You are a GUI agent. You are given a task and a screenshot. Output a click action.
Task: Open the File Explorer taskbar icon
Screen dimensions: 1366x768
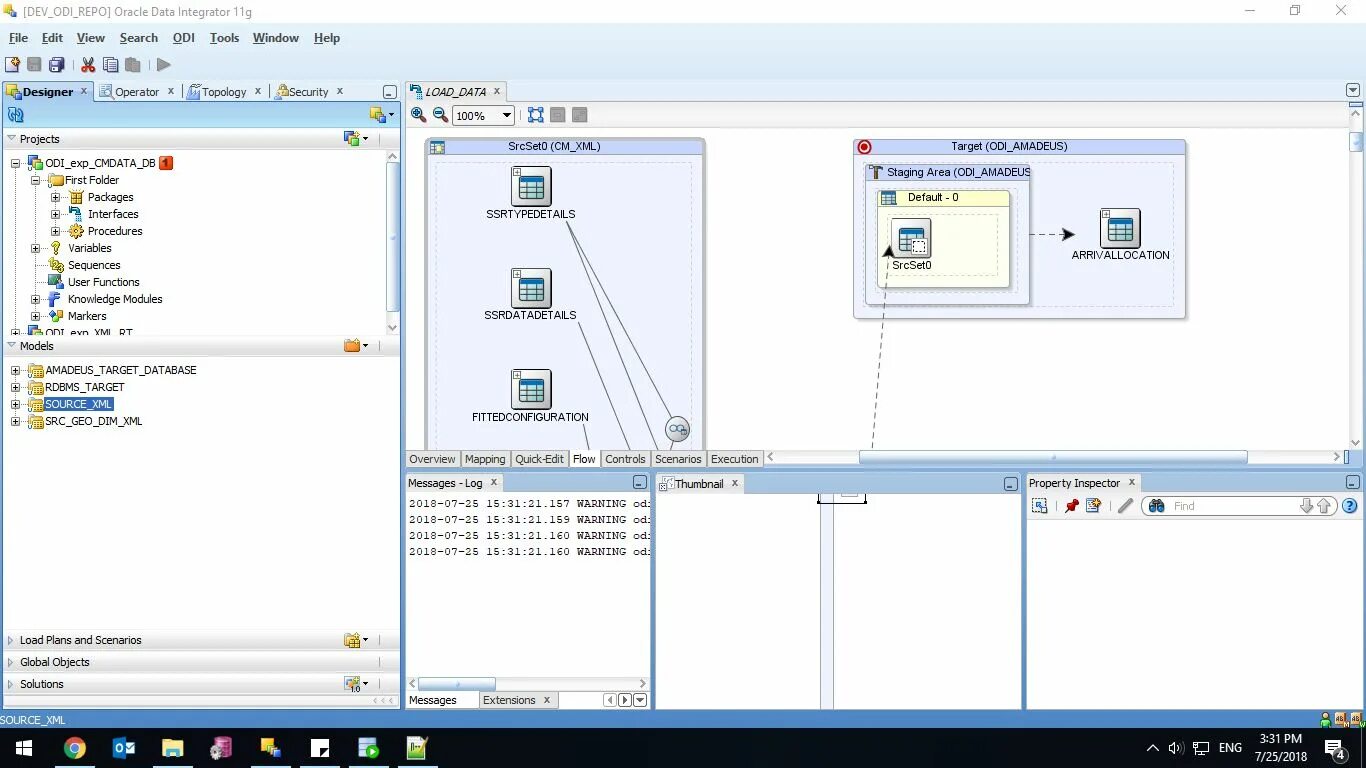pyautogui.click(x=173, y=747)
